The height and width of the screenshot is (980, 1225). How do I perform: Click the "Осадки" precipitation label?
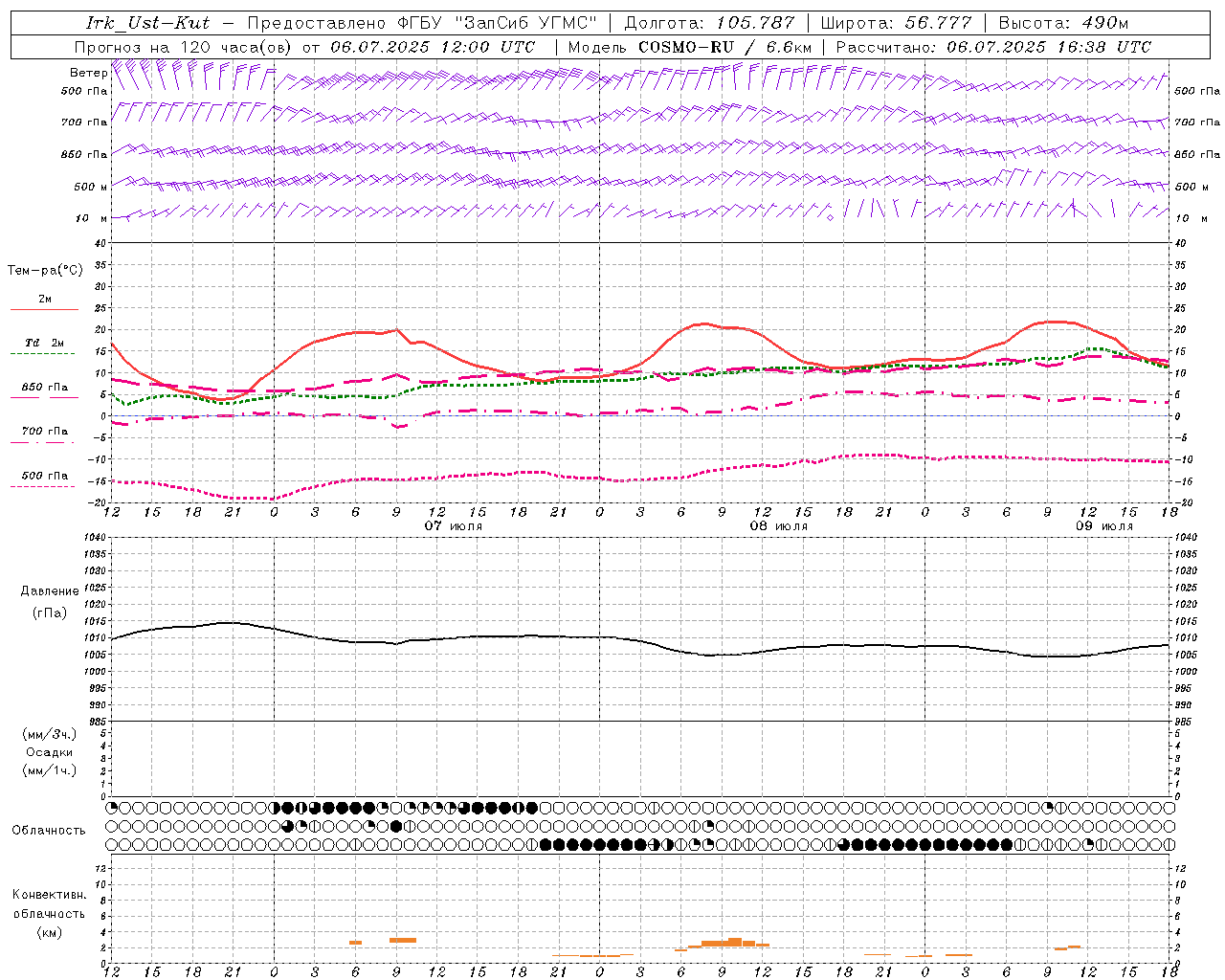pos(50,752)
